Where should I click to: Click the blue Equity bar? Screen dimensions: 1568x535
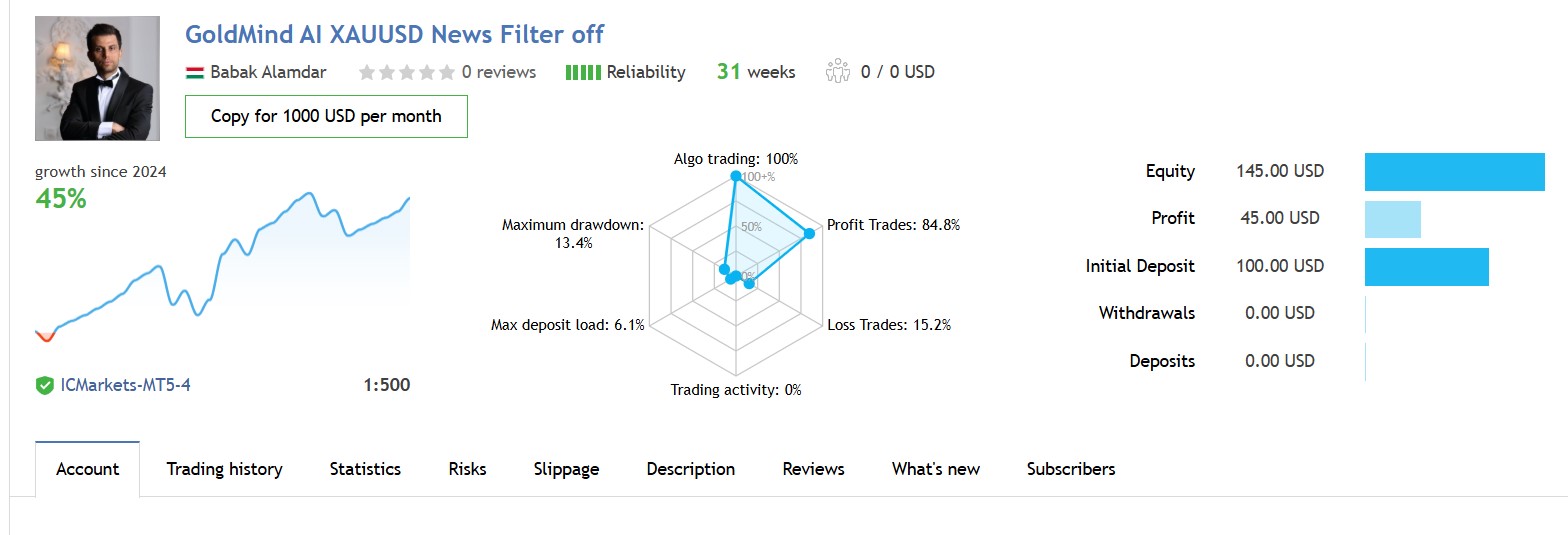(x=1454, y=171)
